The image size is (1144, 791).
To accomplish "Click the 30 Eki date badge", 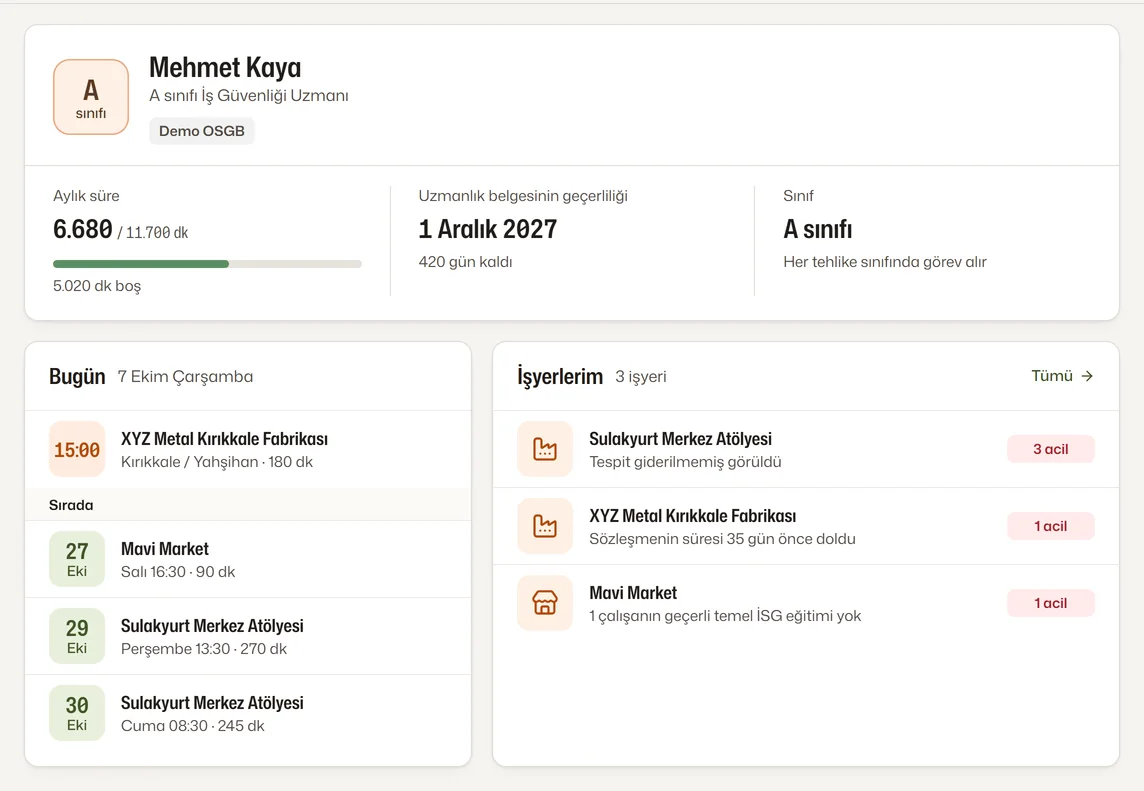I will point(77,713).
